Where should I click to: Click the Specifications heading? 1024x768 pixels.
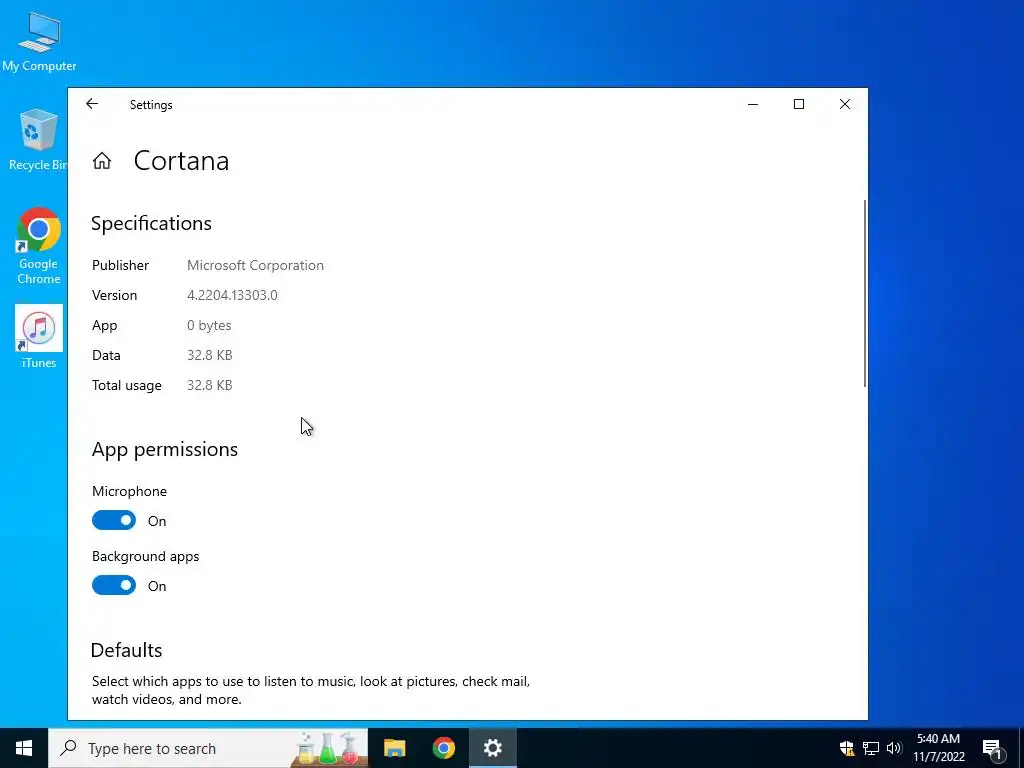tap(151, 223)
